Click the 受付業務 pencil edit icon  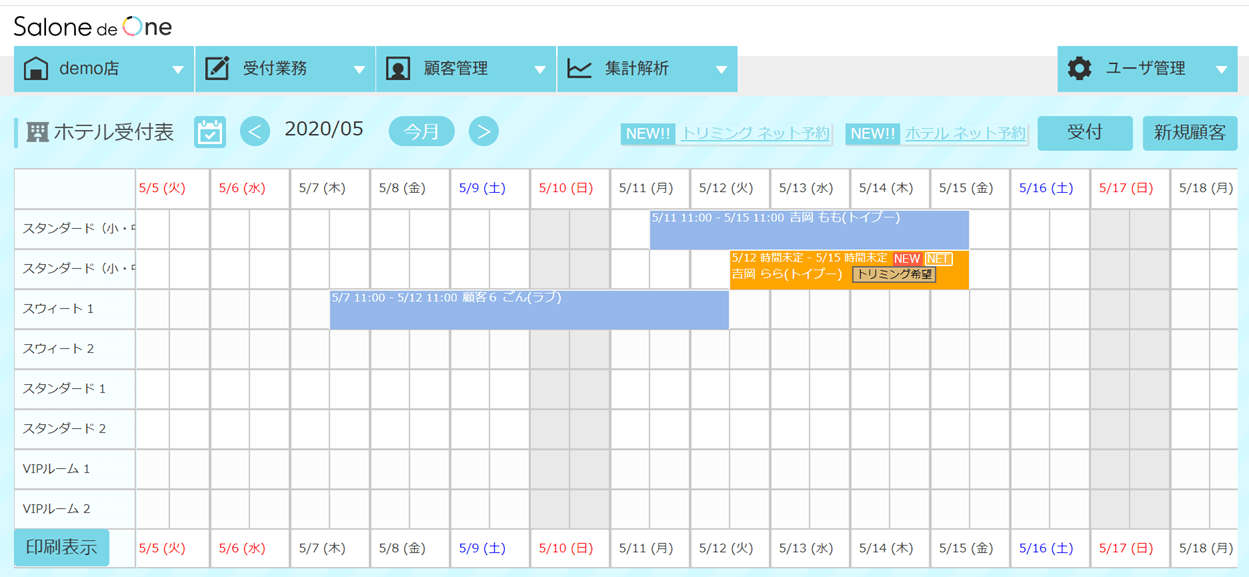(217, 69)
